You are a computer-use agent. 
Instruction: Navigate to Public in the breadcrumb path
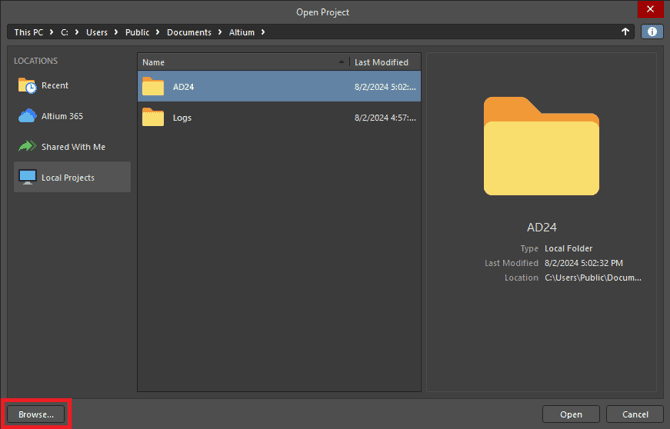(137, 32)
